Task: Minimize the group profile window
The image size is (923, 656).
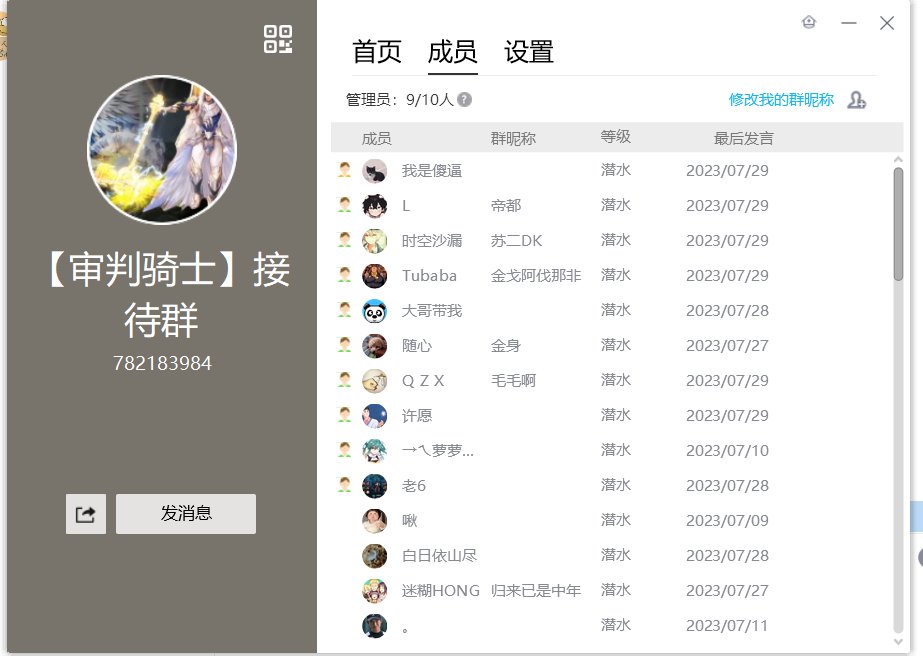Action: coord(849,23)
